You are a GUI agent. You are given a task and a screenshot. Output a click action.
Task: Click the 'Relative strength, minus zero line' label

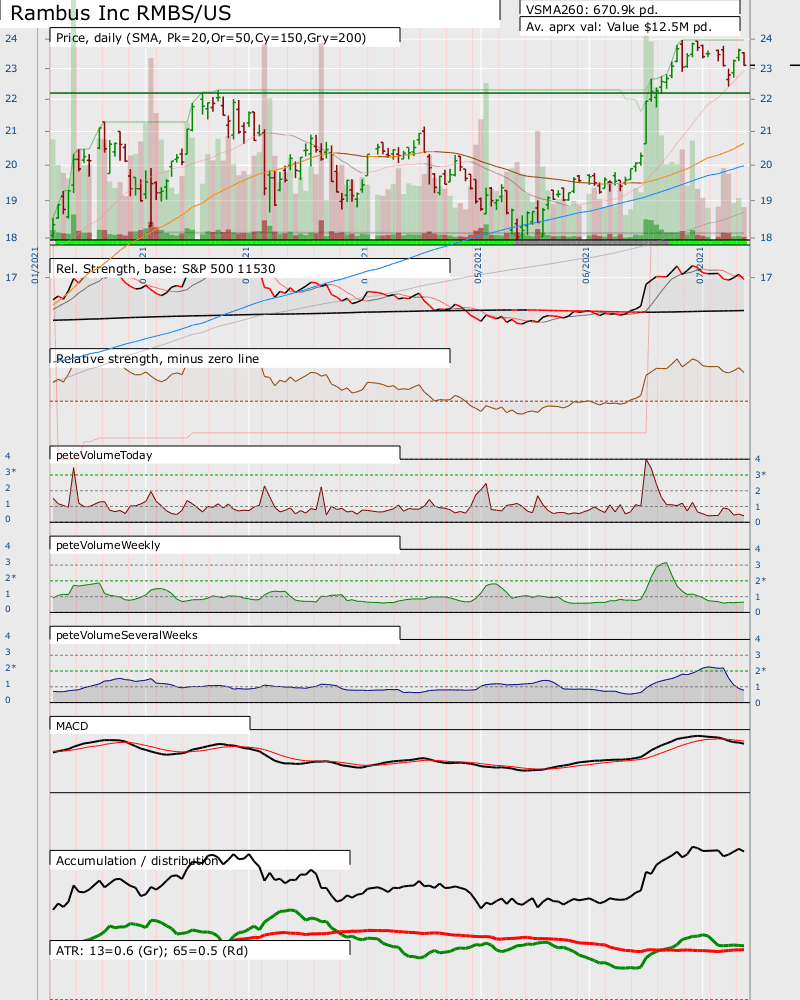tap(158, 358)
